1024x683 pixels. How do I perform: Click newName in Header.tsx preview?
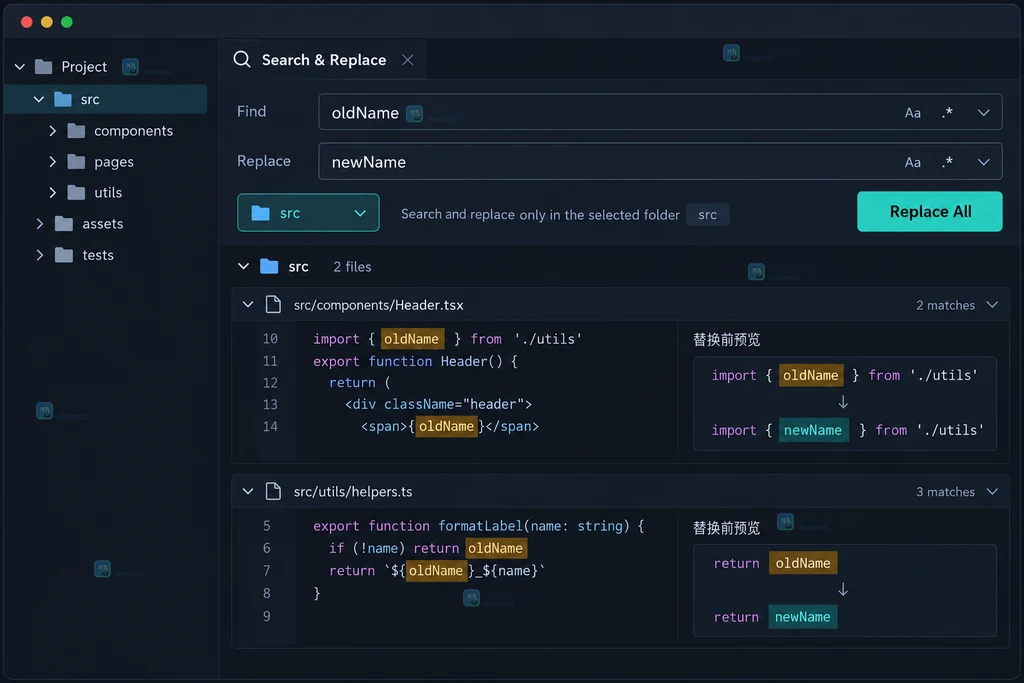813,430
